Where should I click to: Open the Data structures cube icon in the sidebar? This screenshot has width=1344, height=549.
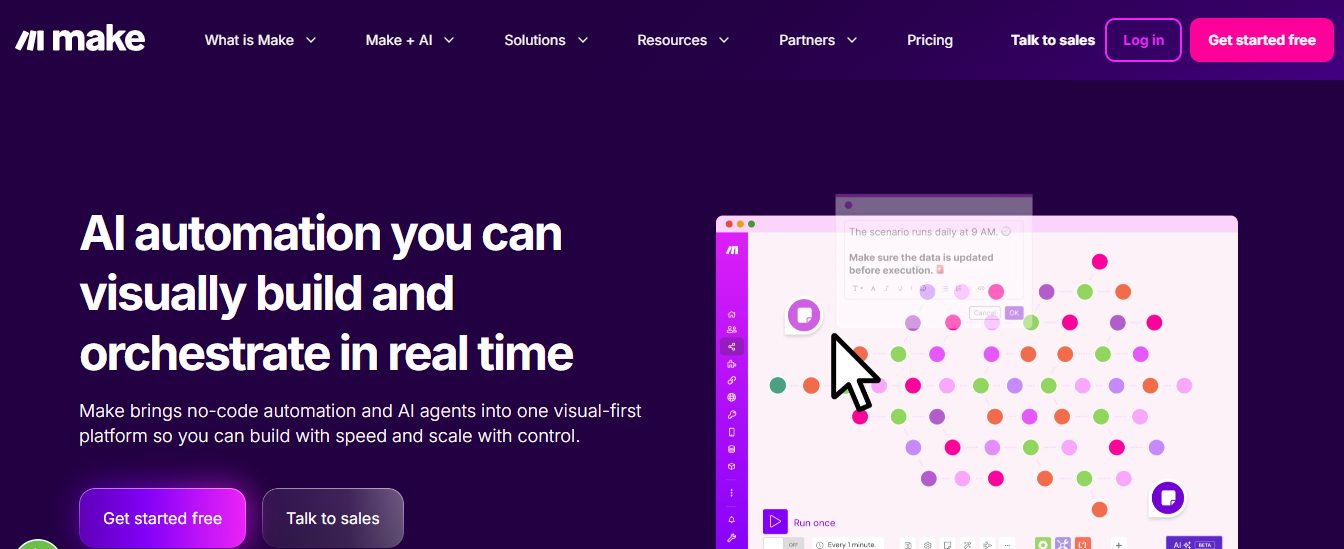click(x=732, y=466)
